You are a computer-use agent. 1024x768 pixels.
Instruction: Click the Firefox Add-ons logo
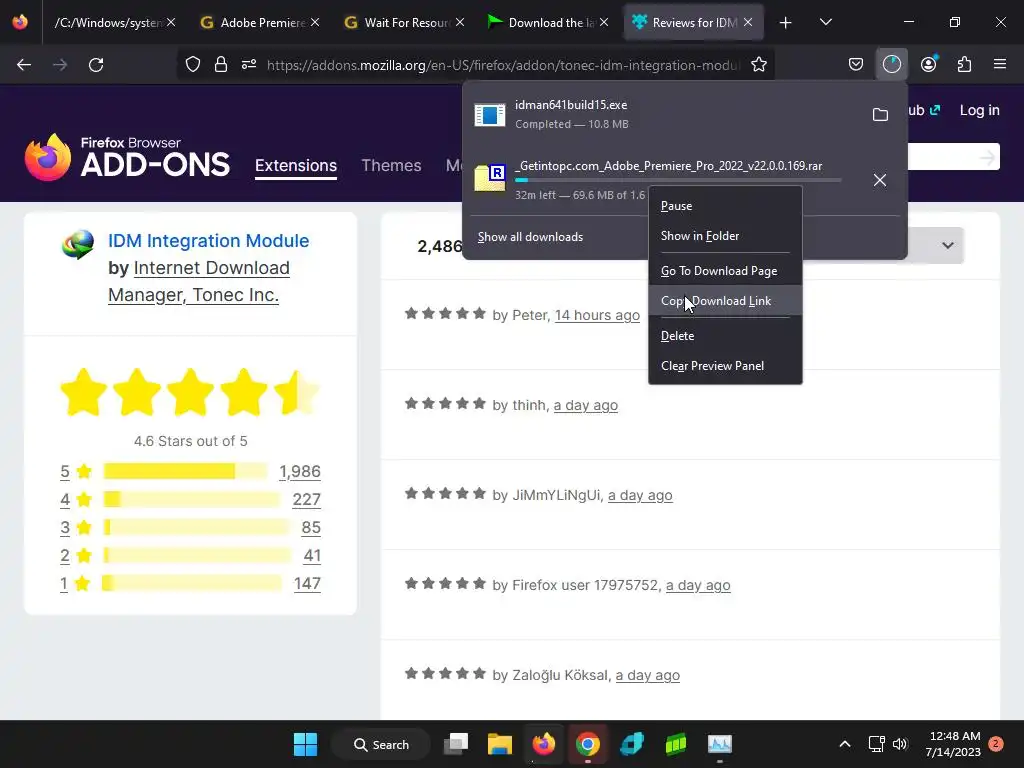tap(127, 157)
